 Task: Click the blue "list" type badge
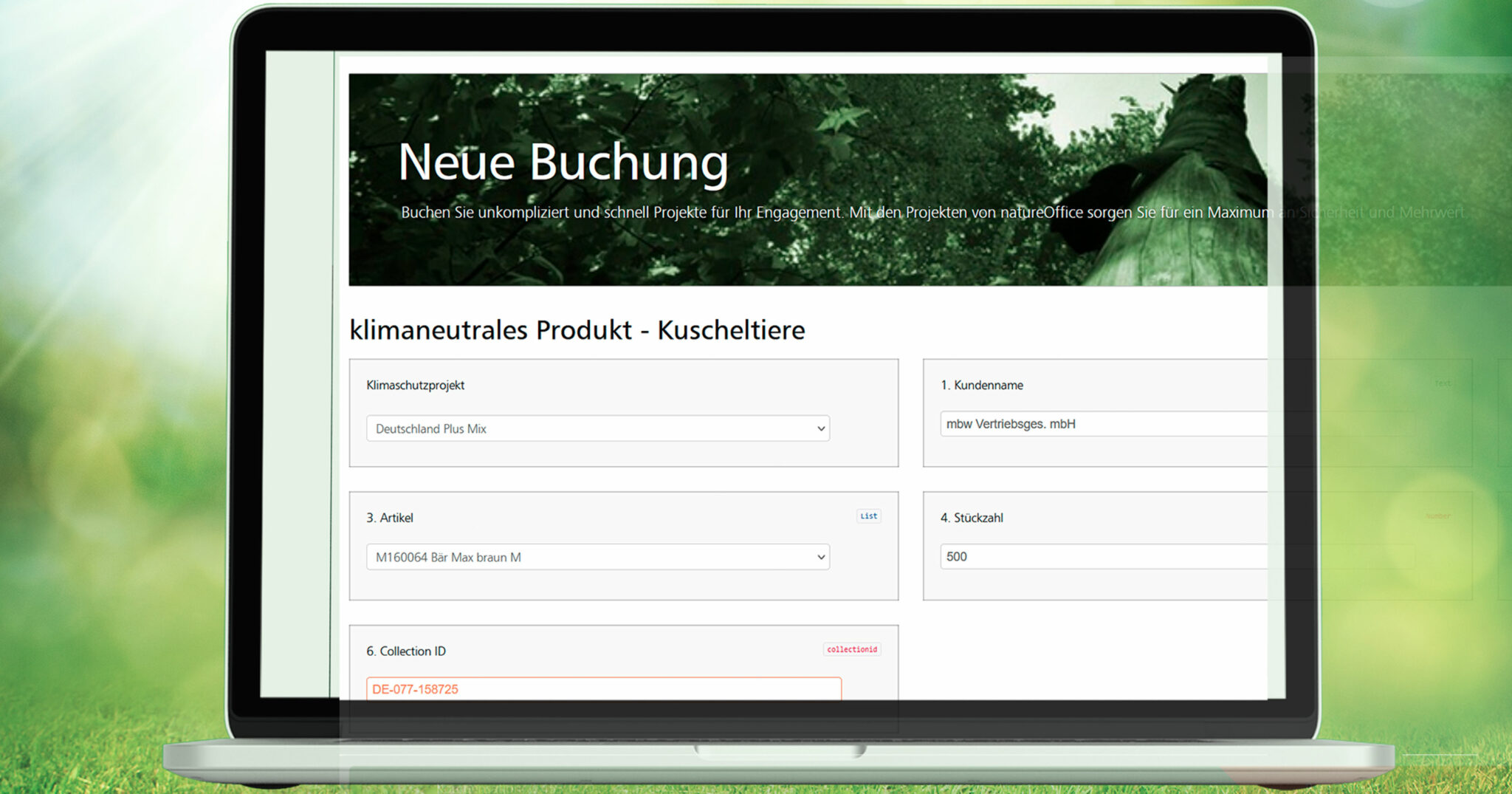[x=868, y=516]
